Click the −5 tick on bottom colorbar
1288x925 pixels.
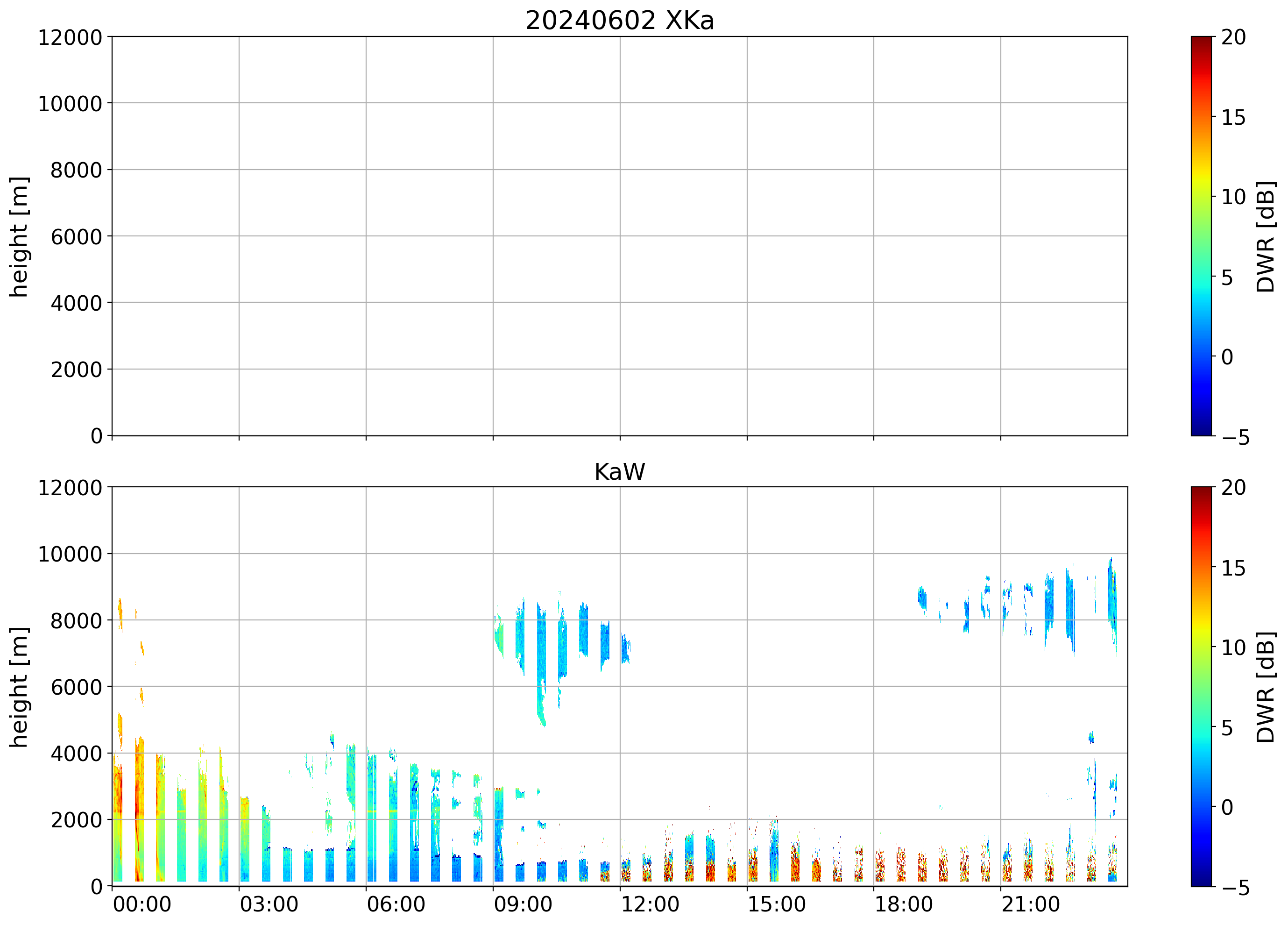(x=1235, y=888)
